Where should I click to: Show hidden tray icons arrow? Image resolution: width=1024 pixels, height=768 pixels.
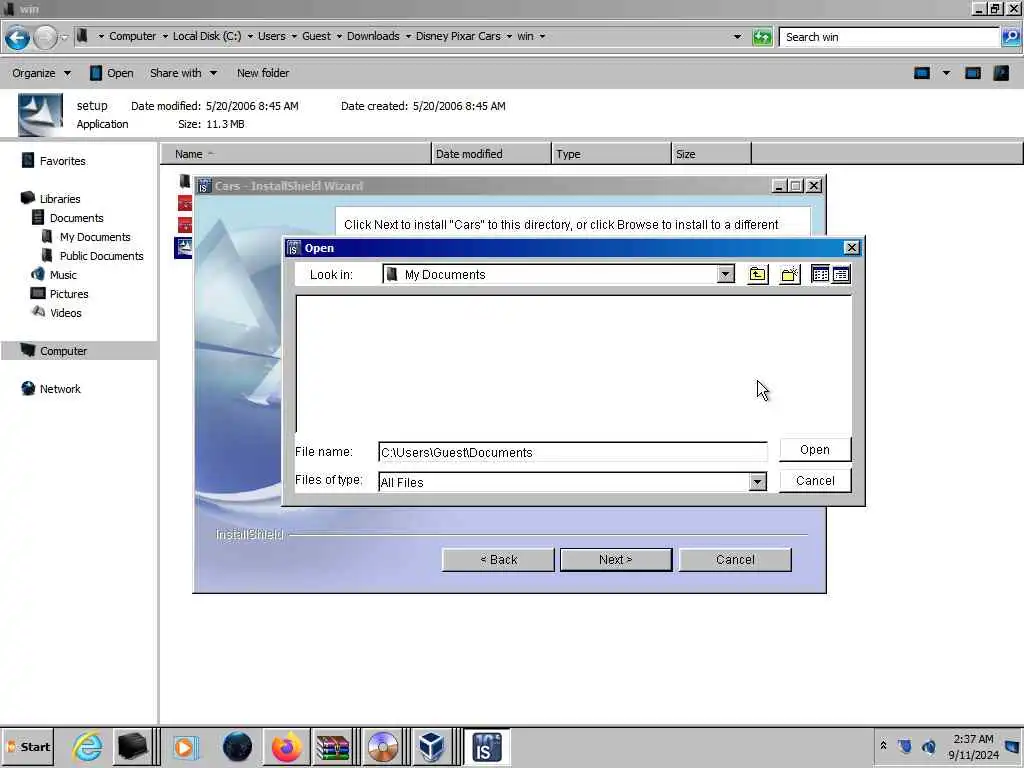pos(883,745)
